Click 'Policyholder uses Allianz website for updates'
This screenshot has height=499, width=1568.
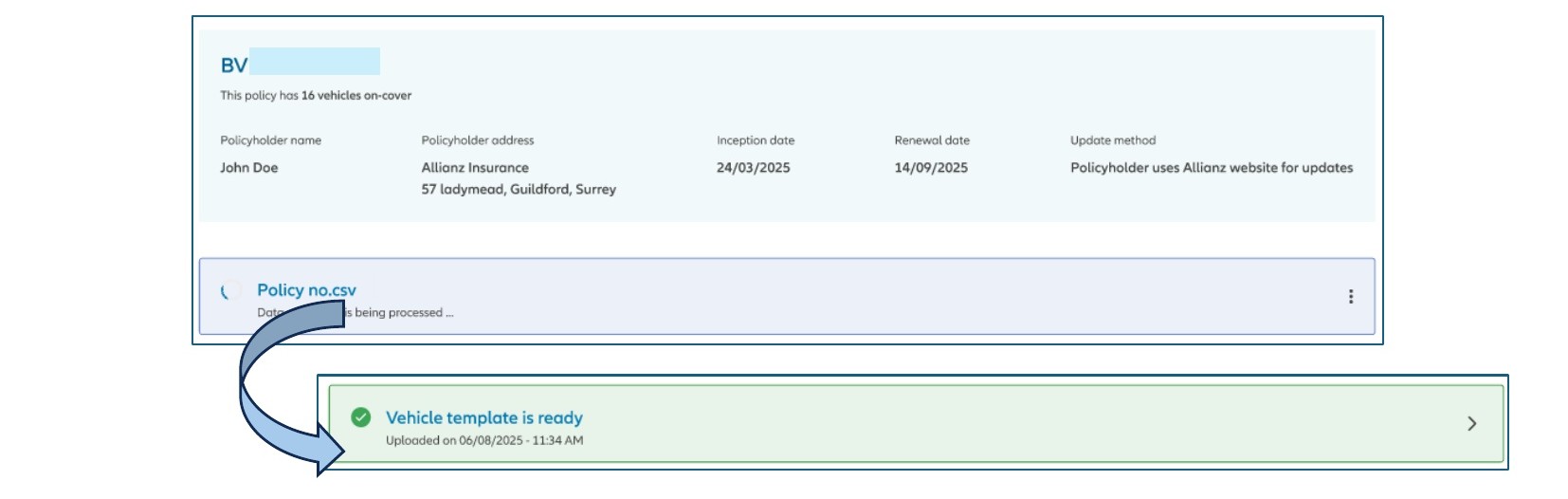click(1212, 168)
